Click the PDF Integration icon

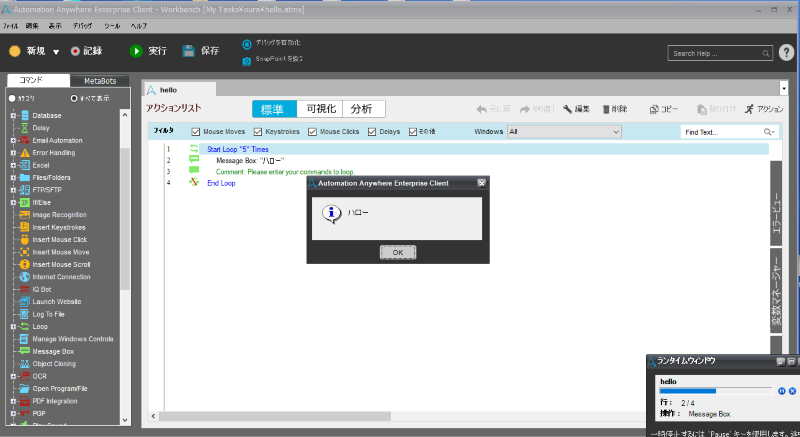coord(24,401)
